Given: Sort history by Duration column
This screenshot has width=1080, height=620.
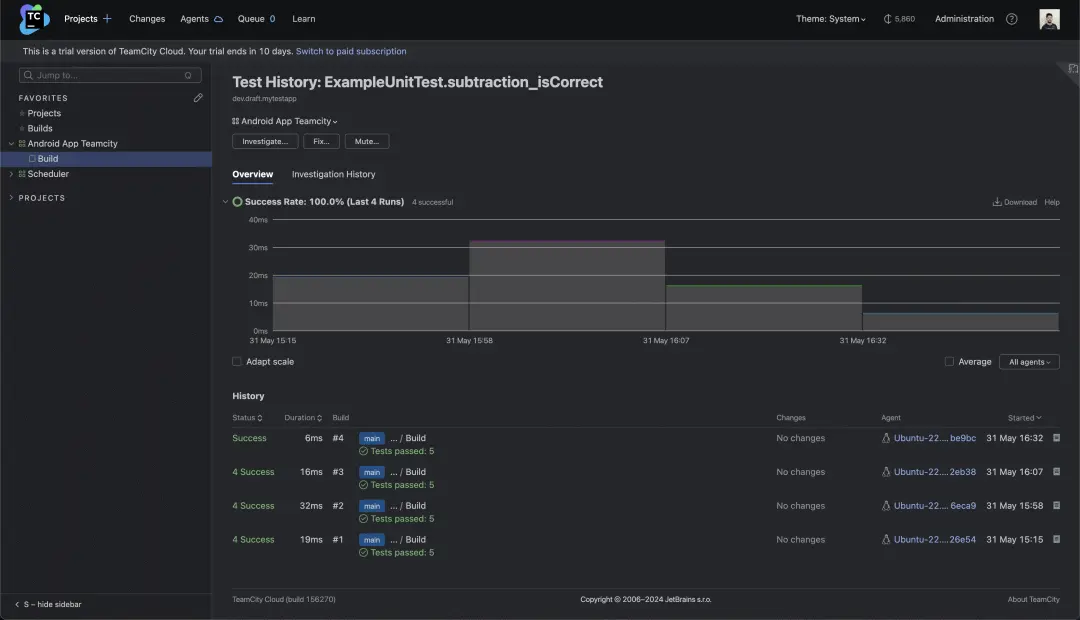Looking at the screenshot, I should (x=303, y=418).
